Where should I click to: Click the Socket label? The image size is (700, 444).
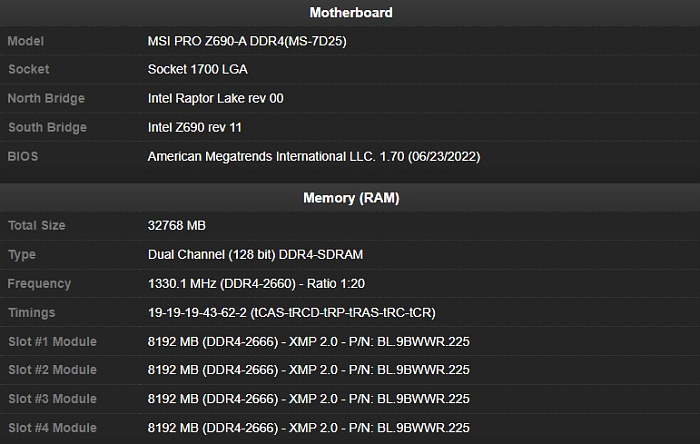[x=29, y=69]
